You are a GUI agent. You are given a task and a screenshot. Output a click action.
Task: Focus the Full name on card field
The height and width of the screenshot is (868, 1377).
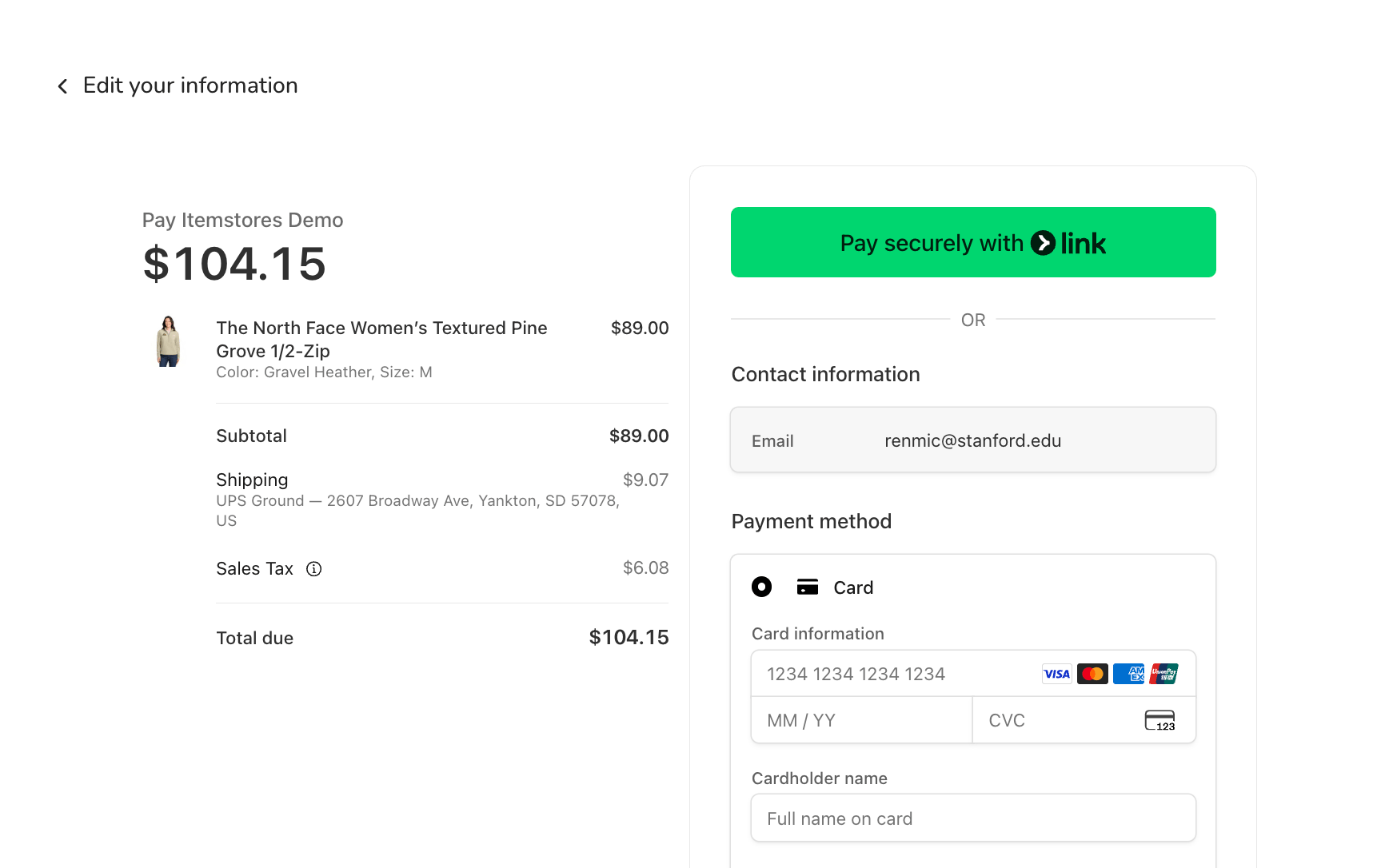[973, 818]
